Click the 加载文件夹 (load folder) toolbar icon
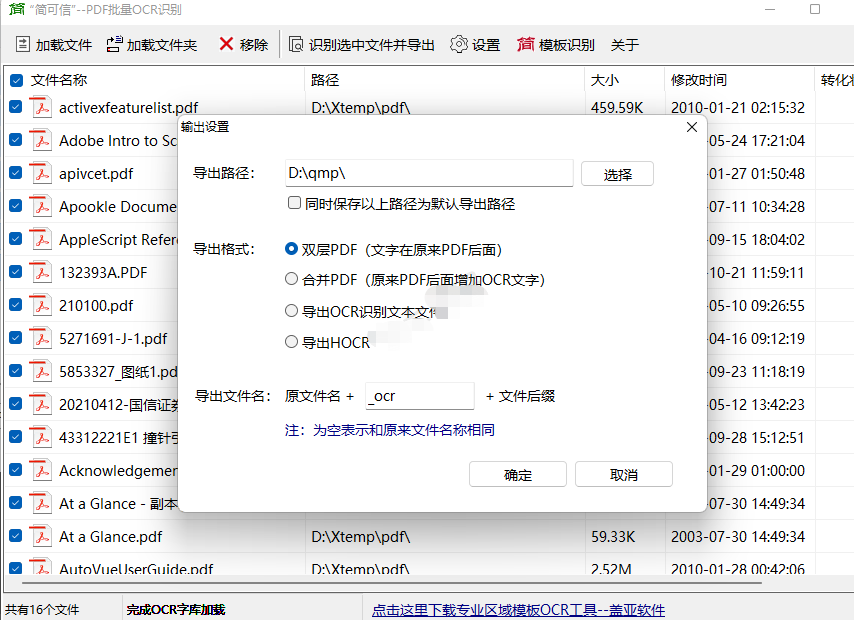This screenshot has width=854, height=620. (x=114, y=45)
